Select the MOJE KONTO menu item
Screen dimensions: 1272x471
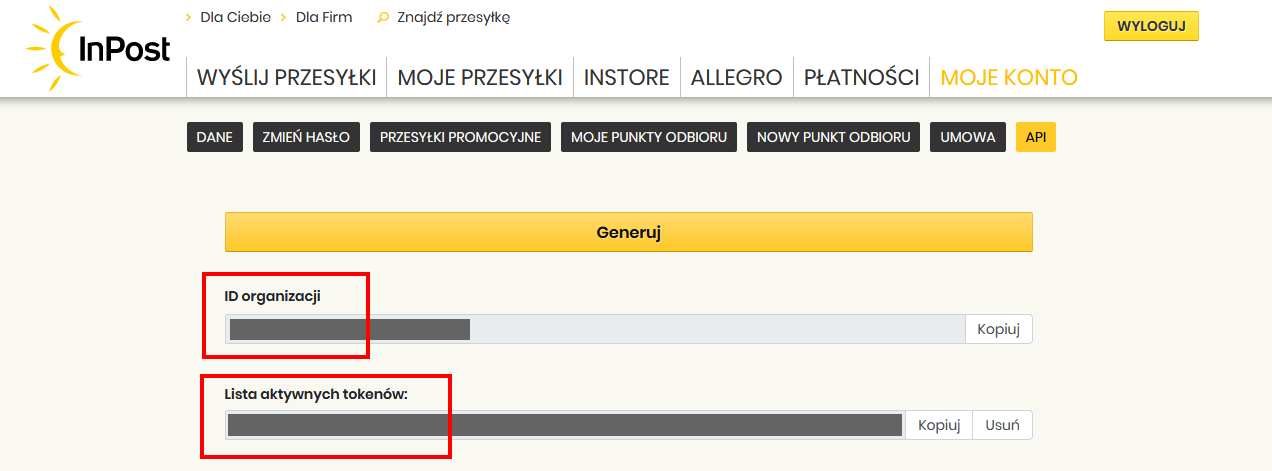pos(1009,77)
